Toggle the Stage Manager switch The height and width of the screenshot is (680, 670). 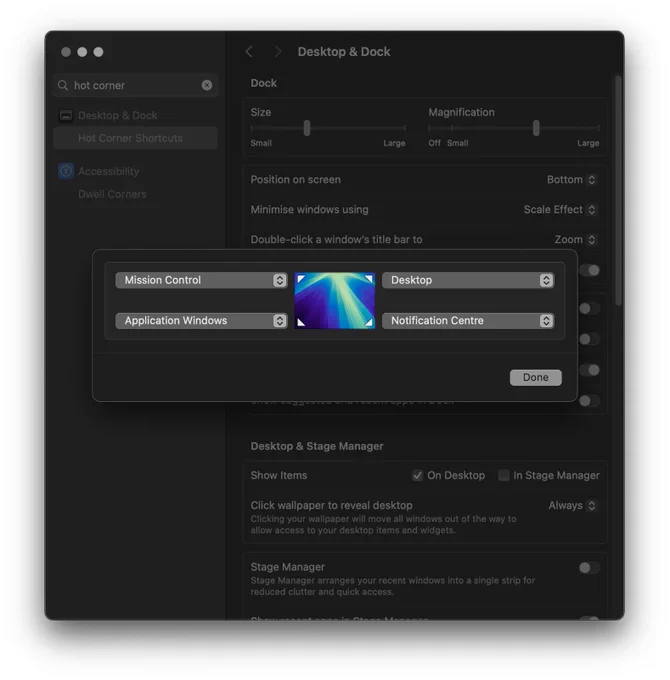(589, 568)
